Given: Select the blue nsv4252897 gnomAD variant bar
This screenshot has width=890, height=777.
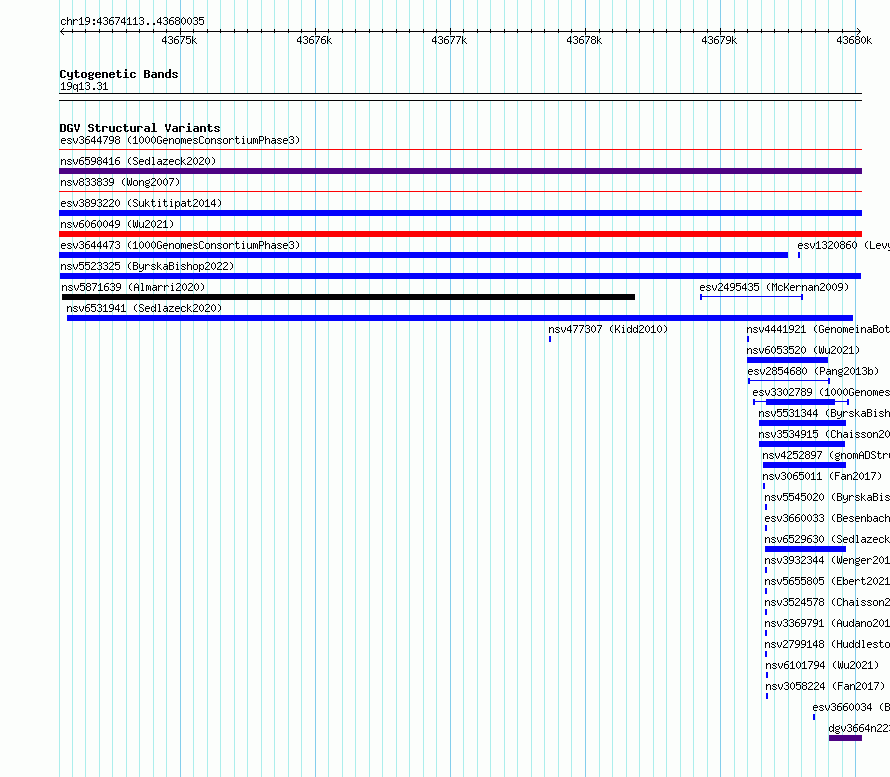Looking at the screenshot, I should [x=804, y=465].
